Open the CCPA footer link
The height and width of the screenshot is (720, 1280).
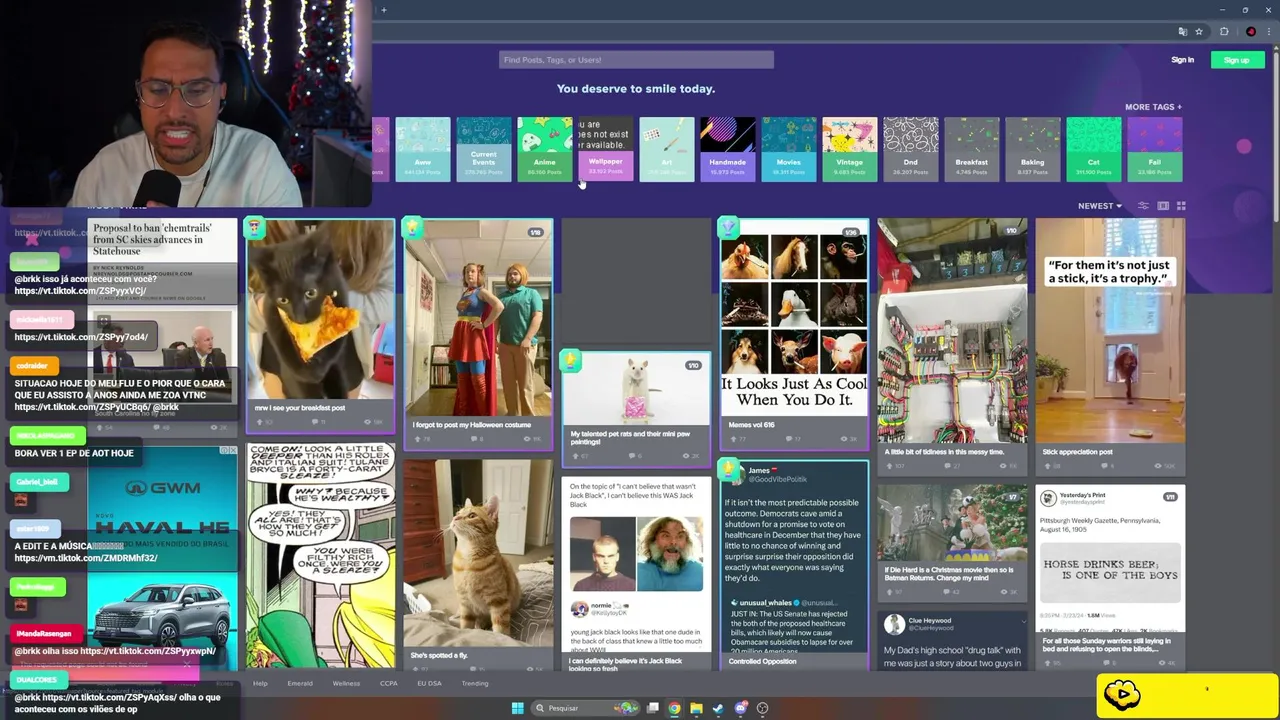(389, 684)
